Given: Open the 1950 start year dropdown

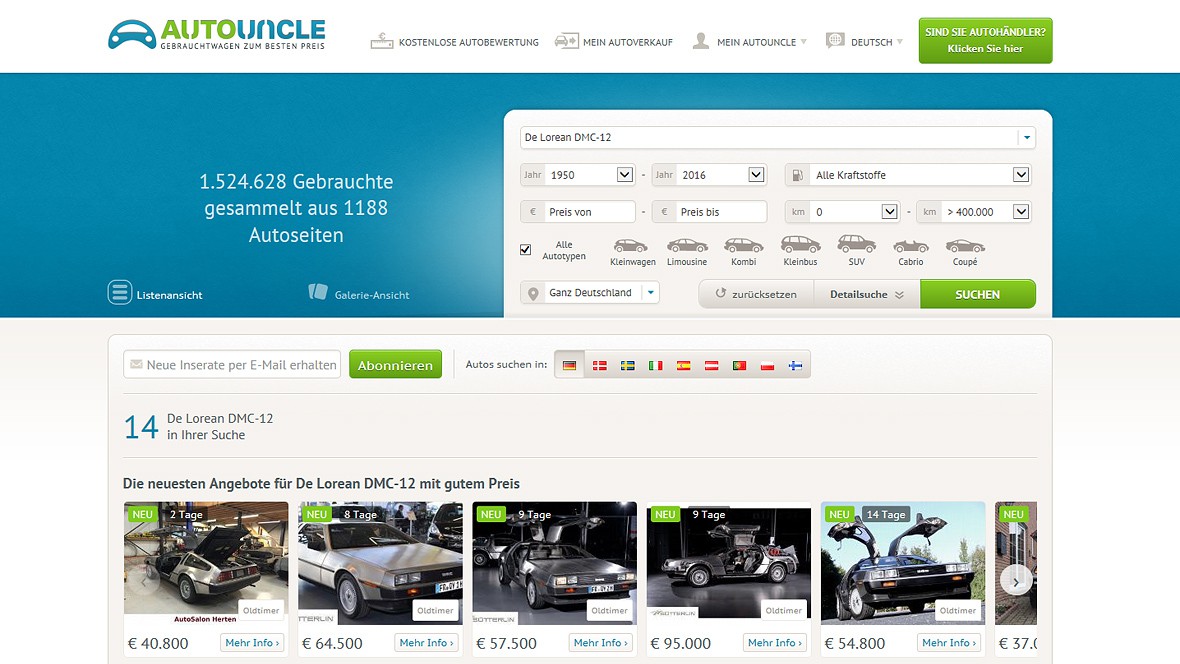Looking at the screenshot, I should click(578, 175).
